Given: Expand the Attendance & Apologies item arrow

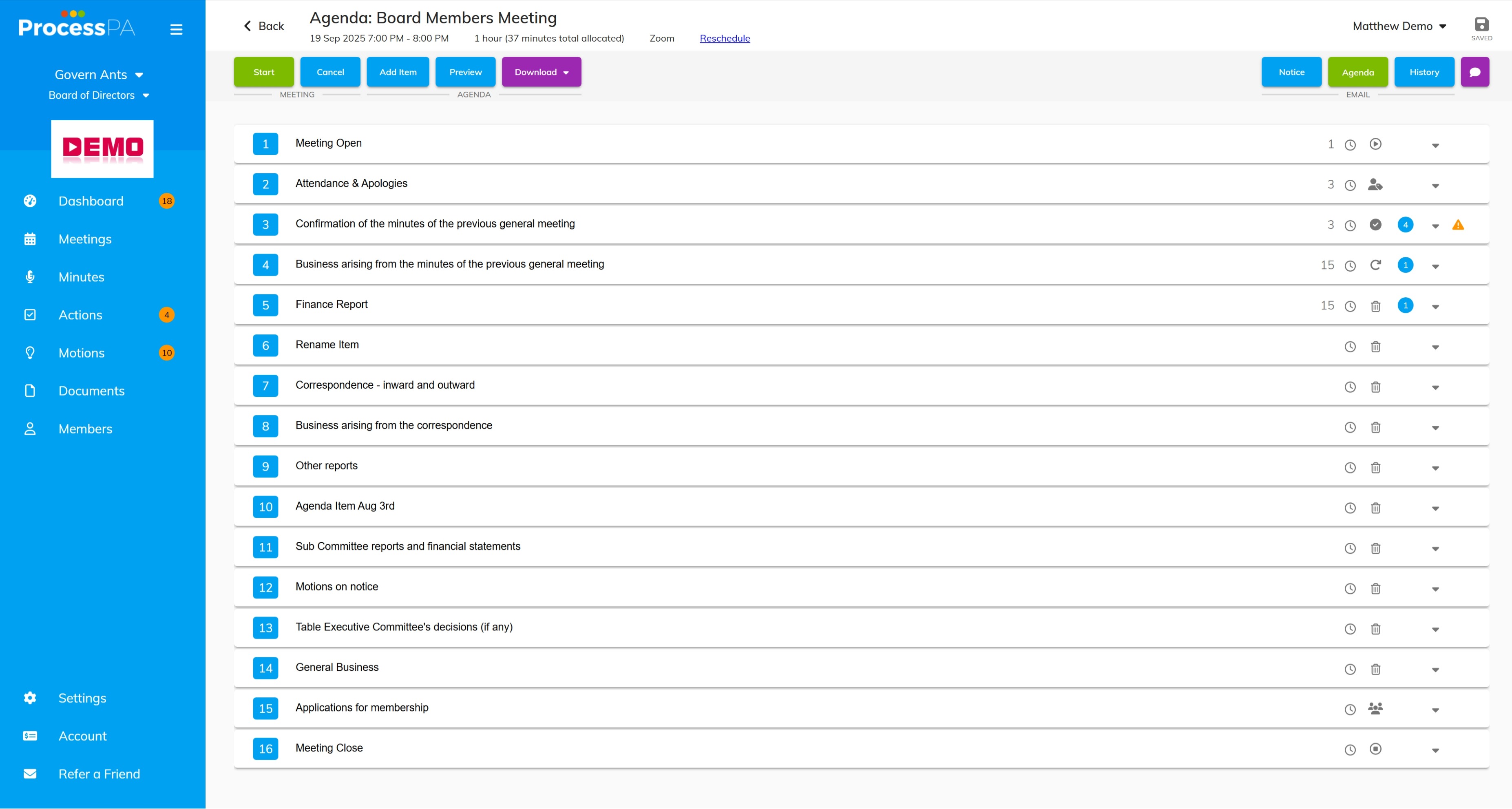Looking at the screenshot, I should coord(1435,186).
